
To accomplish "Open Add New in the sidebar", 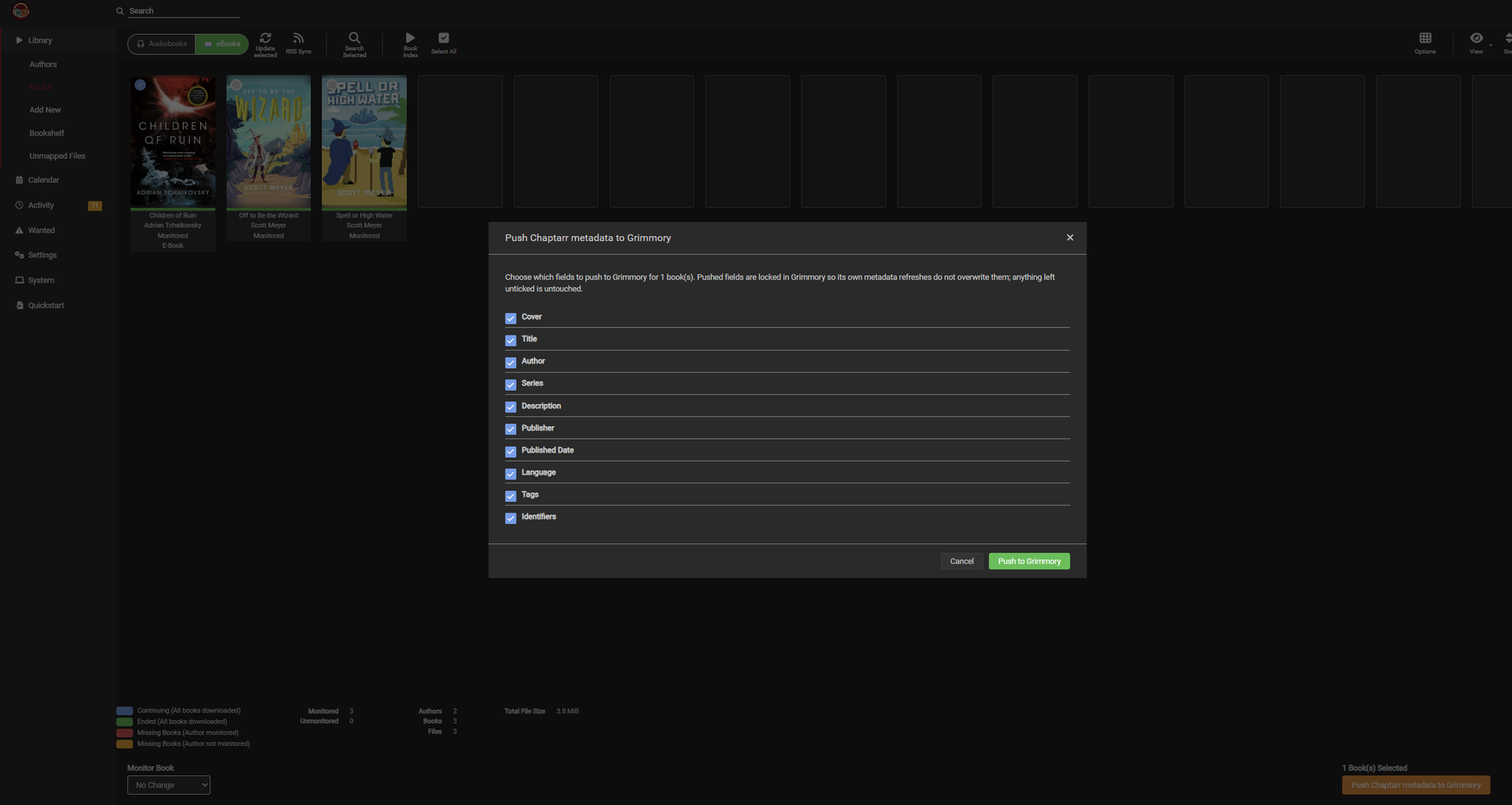I will pyautogui.click(x=45, y=110).
